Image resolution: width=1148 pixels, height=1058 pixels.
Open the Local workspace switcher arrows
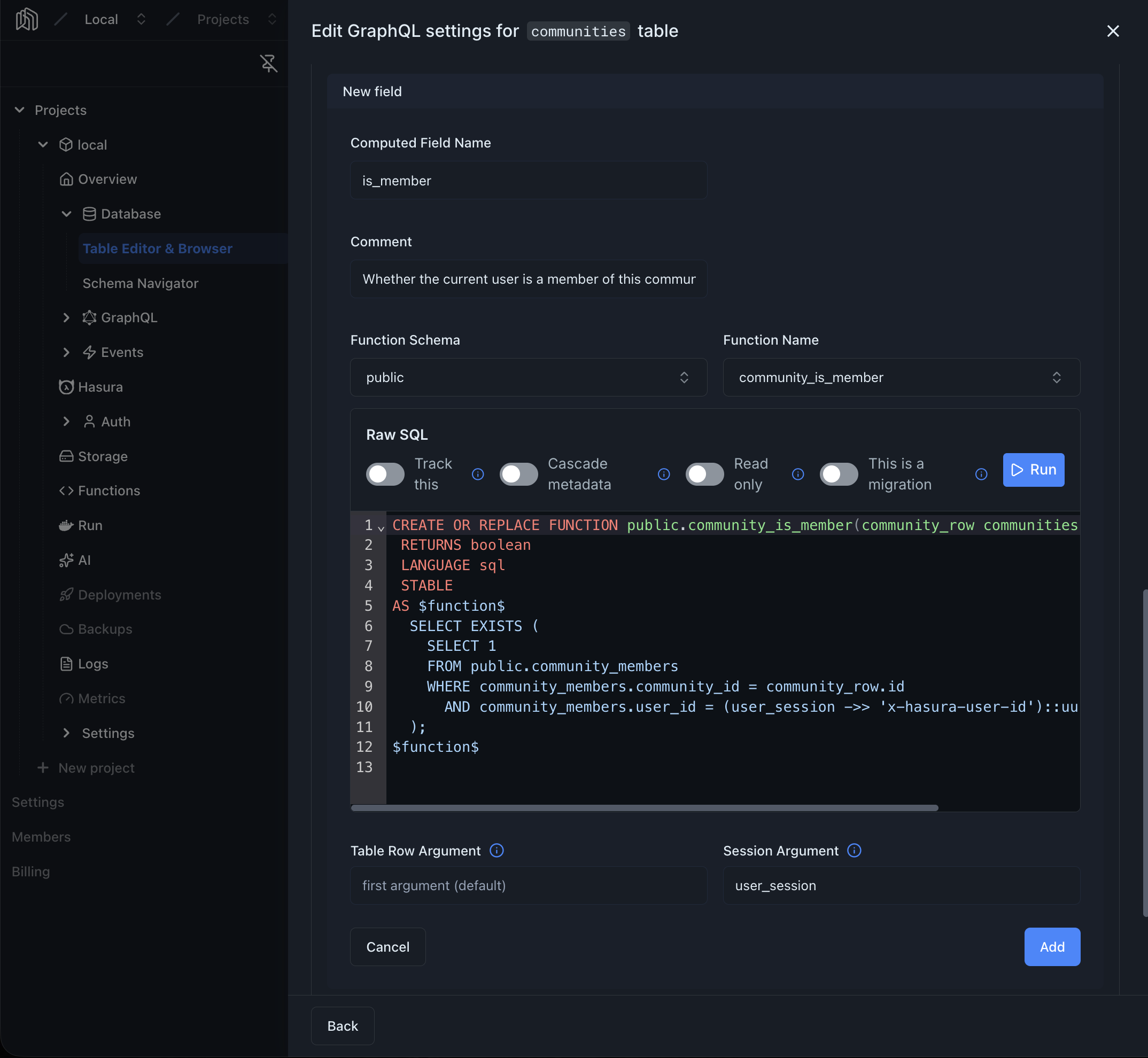[142, 19]
